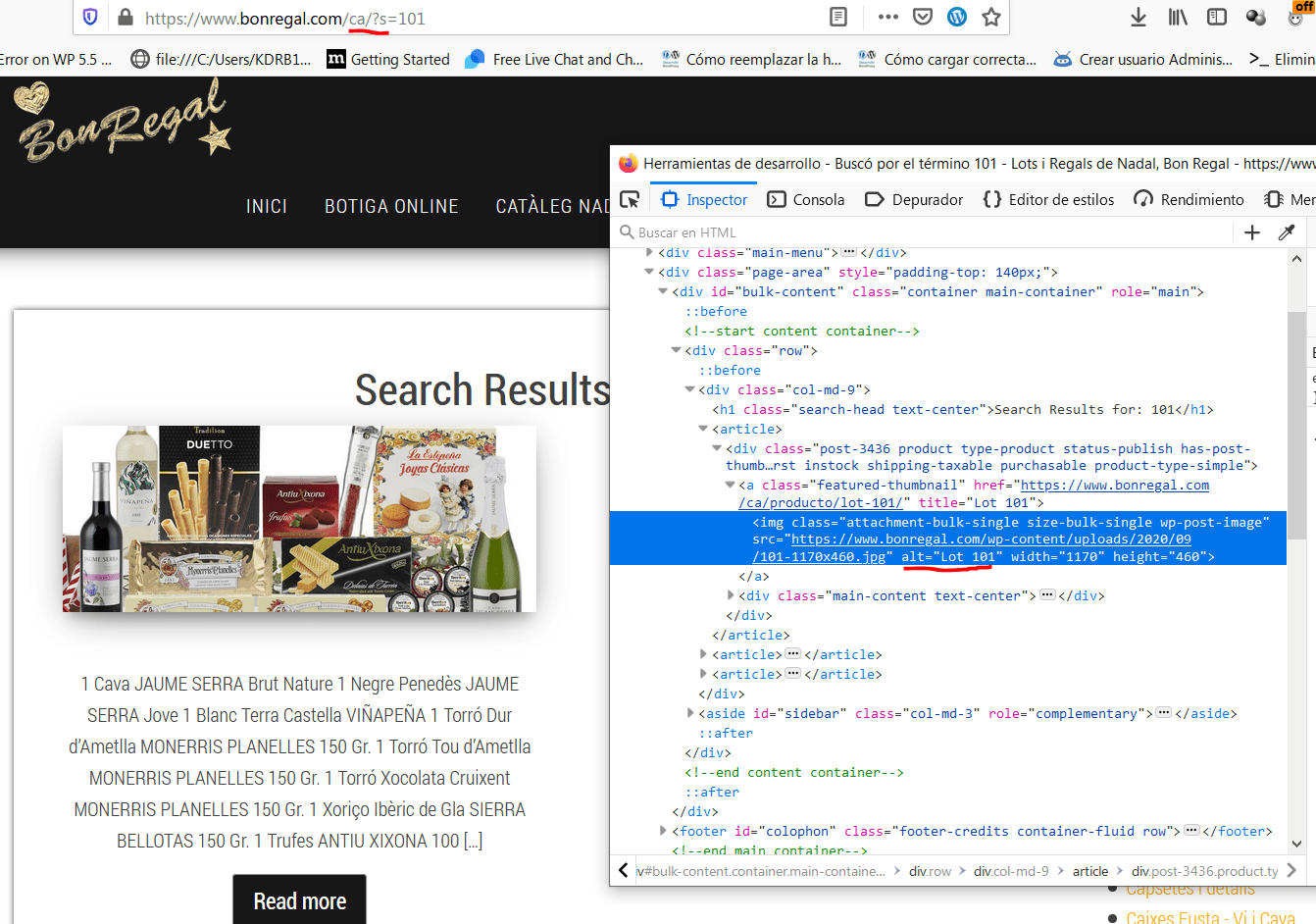Screen dimensions: 1316x924
Task: Focus the Buscar en HTML field
Action: point(922,232)
